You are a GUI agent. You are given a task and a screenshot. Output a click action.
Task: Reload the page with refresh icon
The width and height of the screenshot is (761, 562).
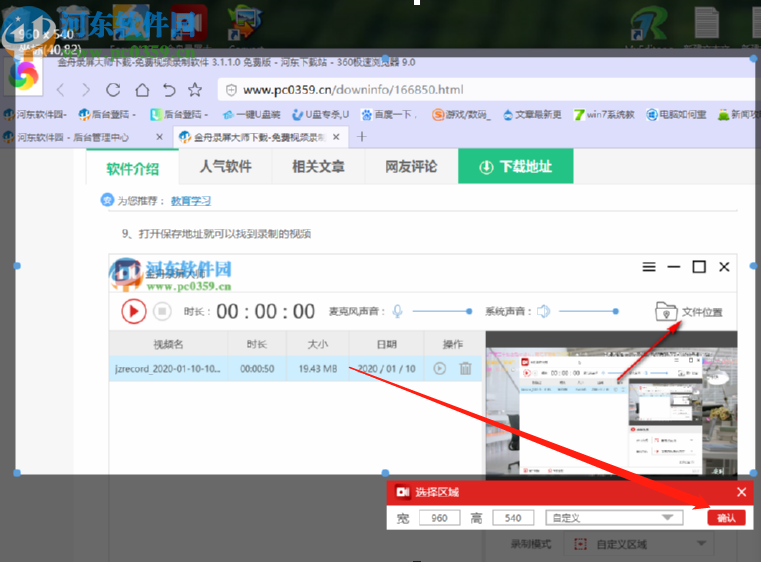pos(113,90)
